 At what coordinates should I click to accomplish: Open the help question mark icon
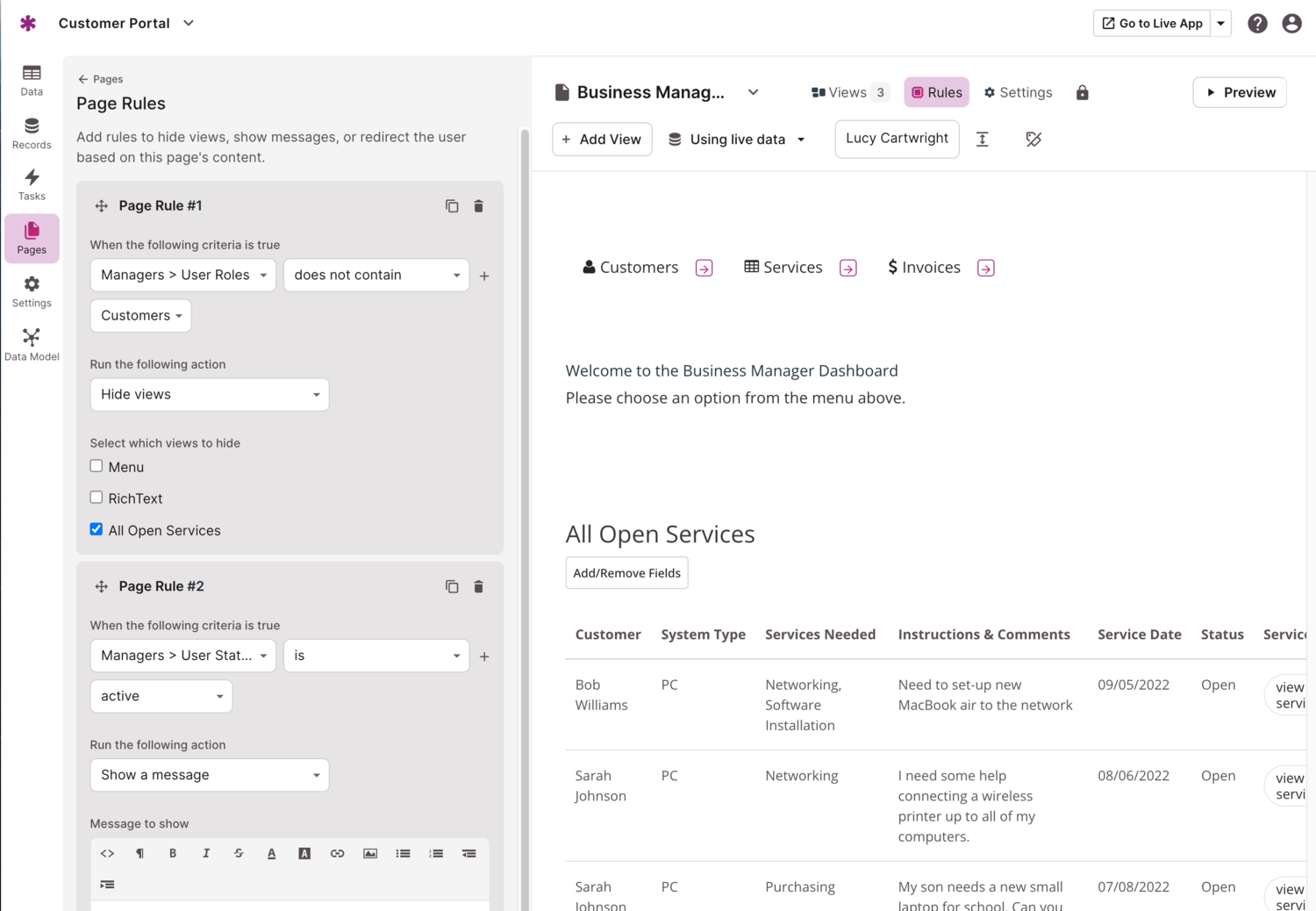[1257, 24]
